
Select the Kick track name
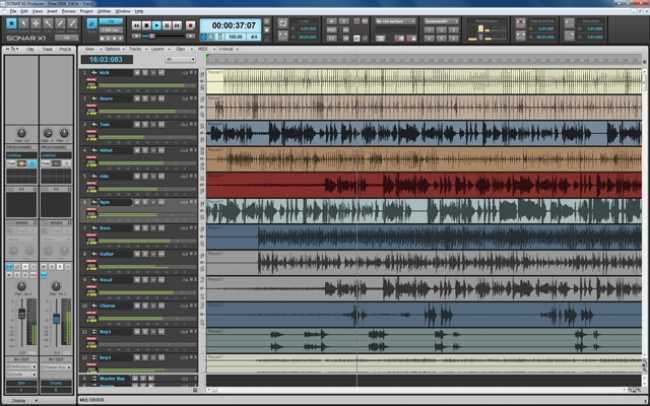coord(104,73)
